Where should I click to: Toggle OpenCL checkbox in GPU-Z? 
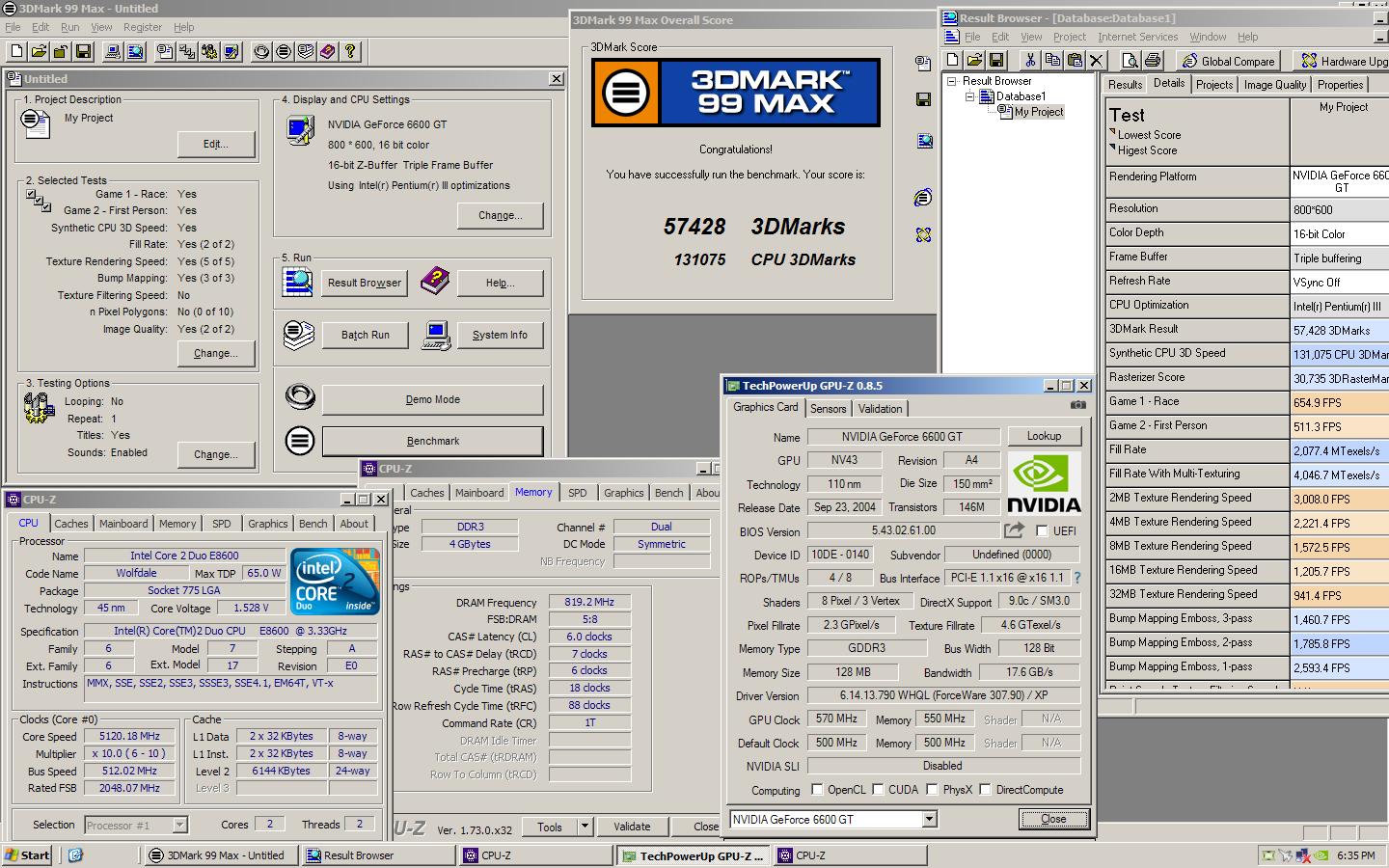pos(817,789)
